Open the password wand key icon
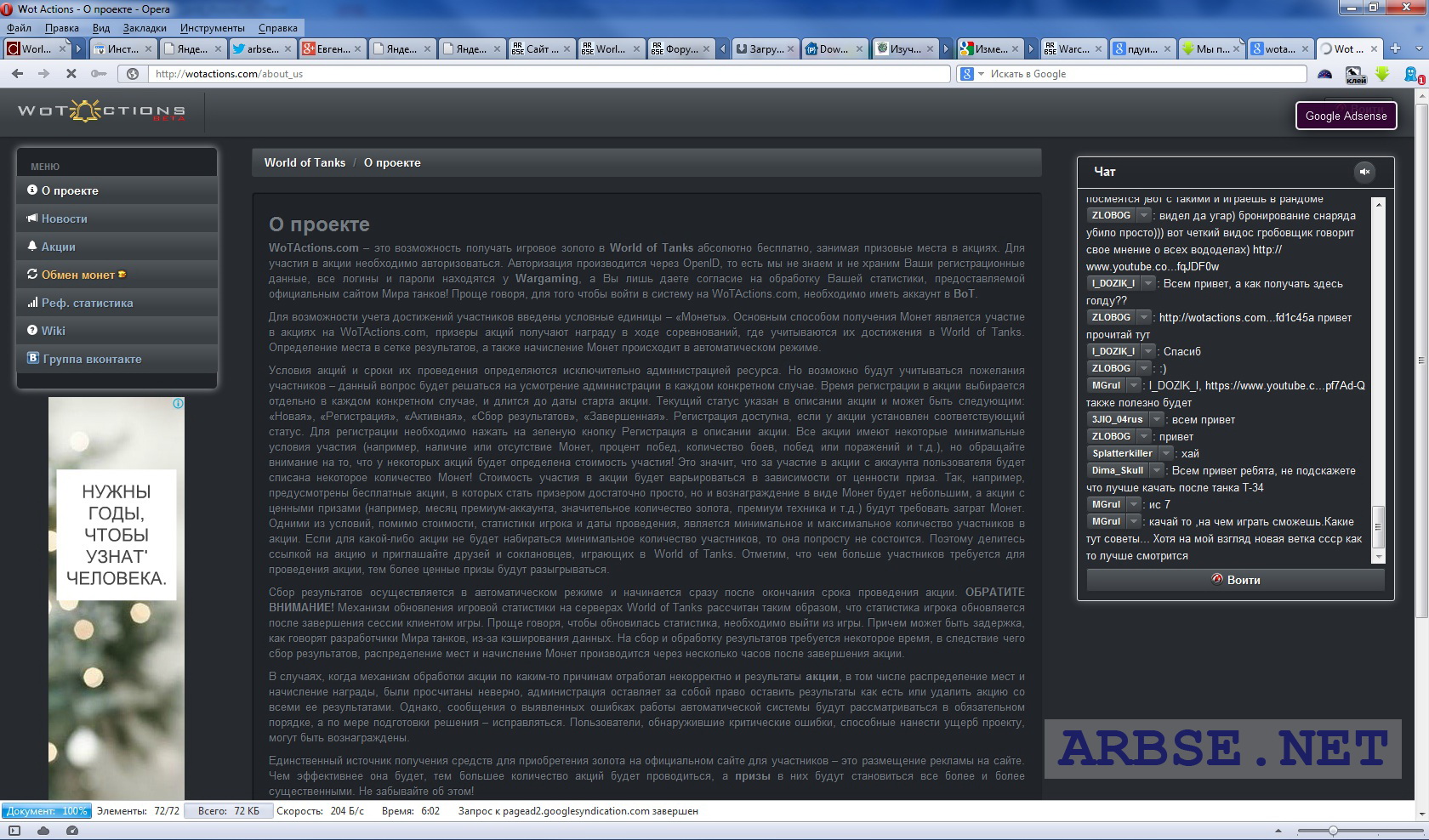Screen dimensions: 1429x840 [x=100, y=74]
